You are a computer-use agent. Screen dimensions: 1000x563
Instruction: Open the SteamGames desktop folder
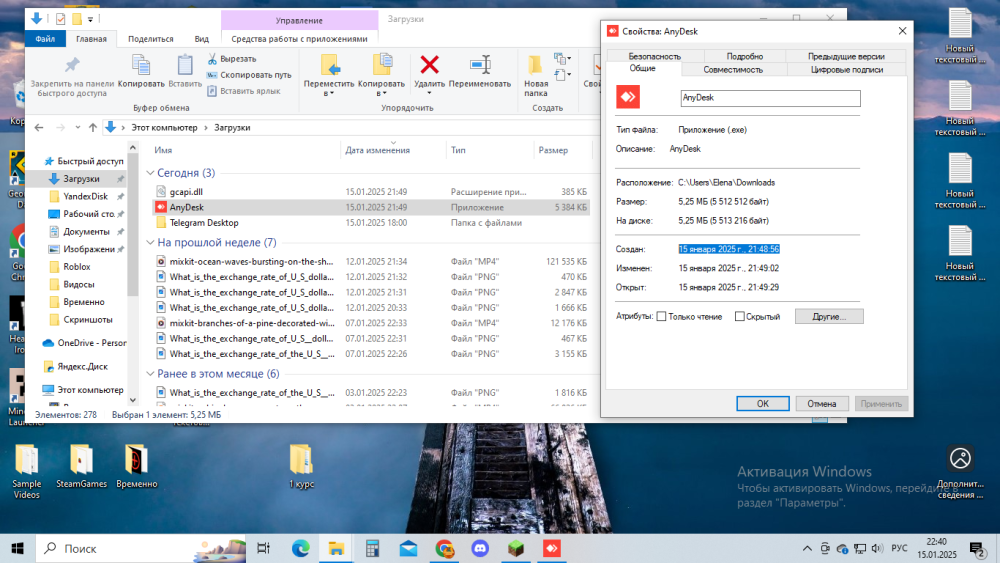tap(82, 467)
